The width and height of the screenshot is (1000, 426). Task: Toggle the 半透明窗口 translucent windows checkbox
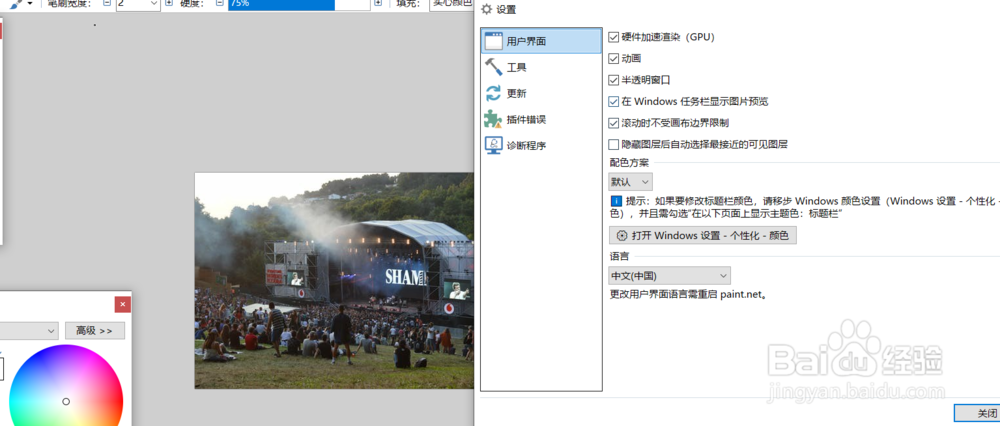tap(614, 80)
